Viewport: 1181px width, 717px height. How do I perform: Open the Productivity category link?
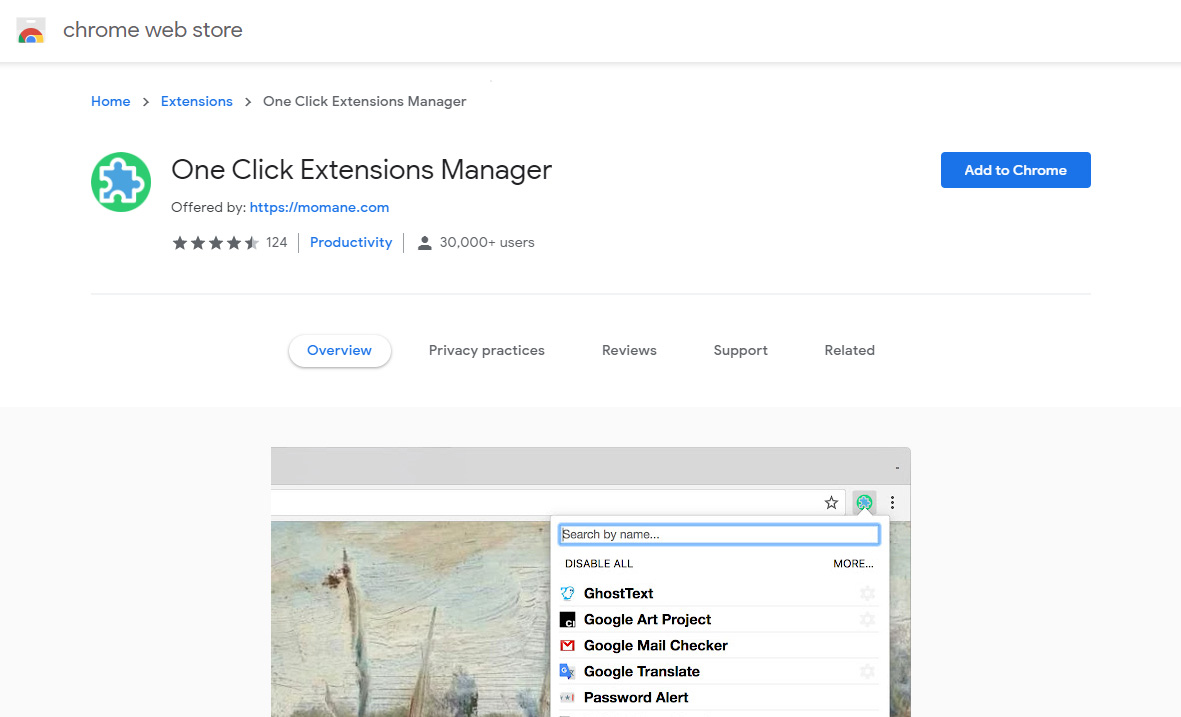[x=351, y=243]
